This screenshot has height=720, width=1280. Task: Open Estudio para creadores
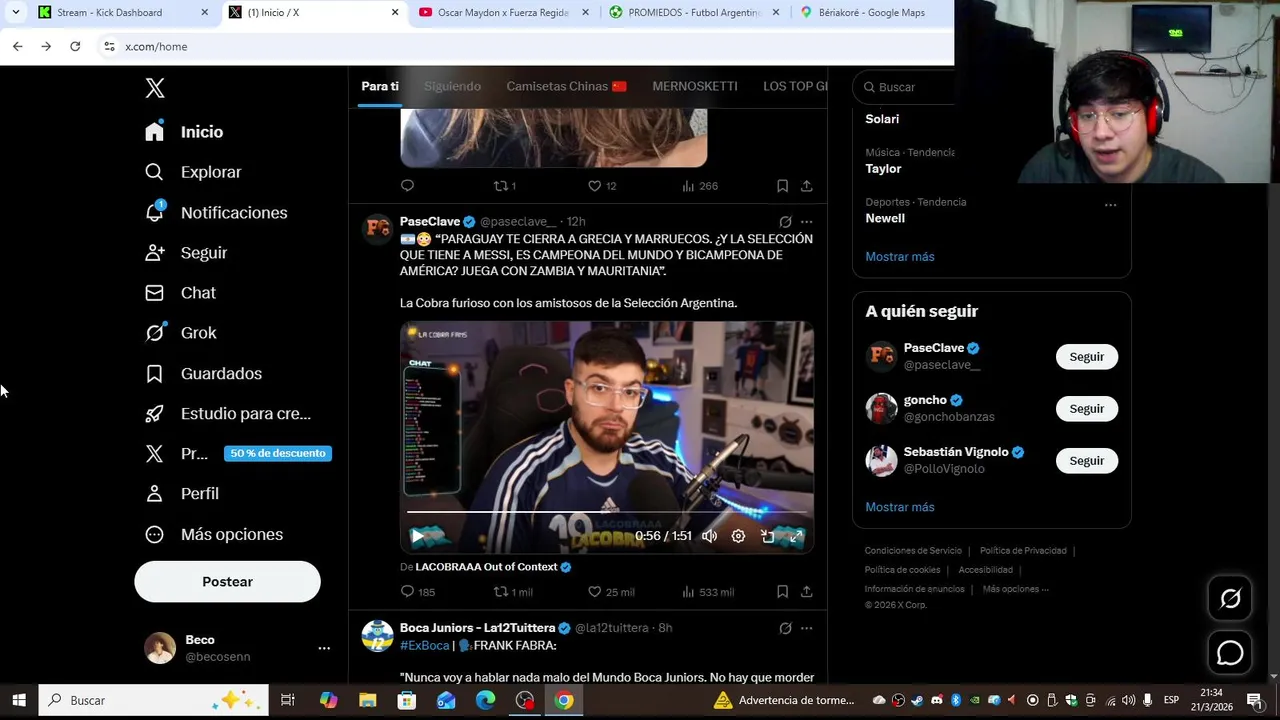228,413
